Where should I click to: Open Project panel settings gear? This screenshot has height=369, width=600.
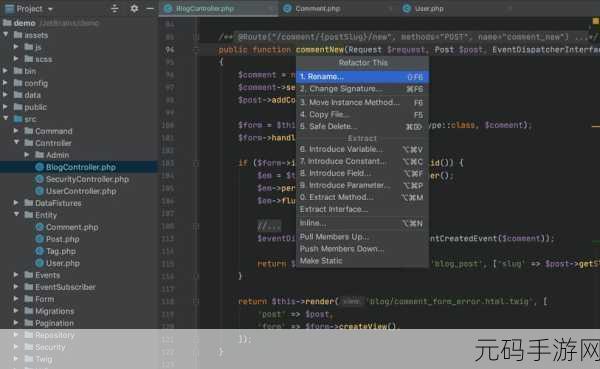click(x=134, y=8)
